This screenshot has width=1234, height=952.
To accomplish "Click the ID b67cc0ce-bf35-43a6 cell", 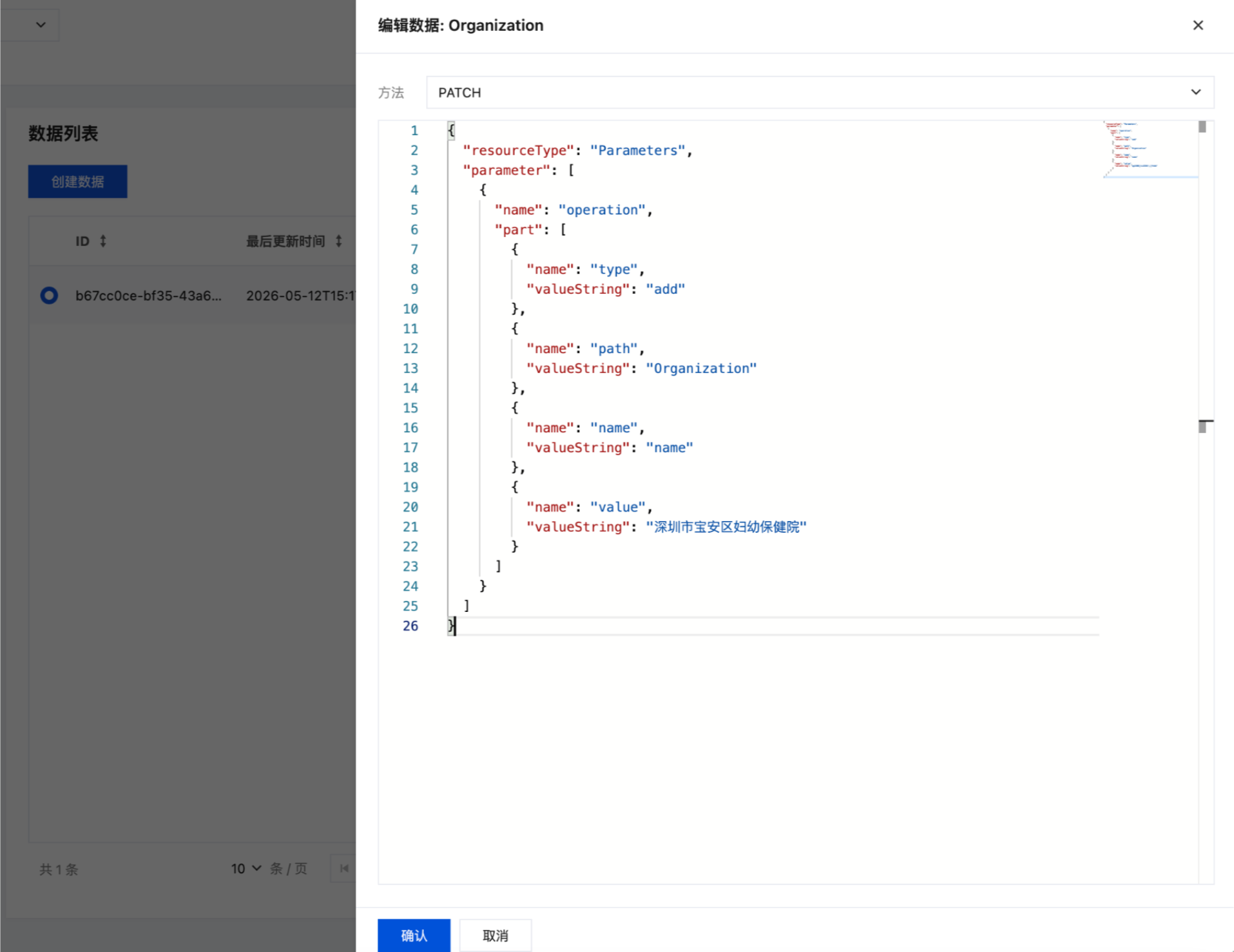I will pyautogui.click(x=148, y=296).
